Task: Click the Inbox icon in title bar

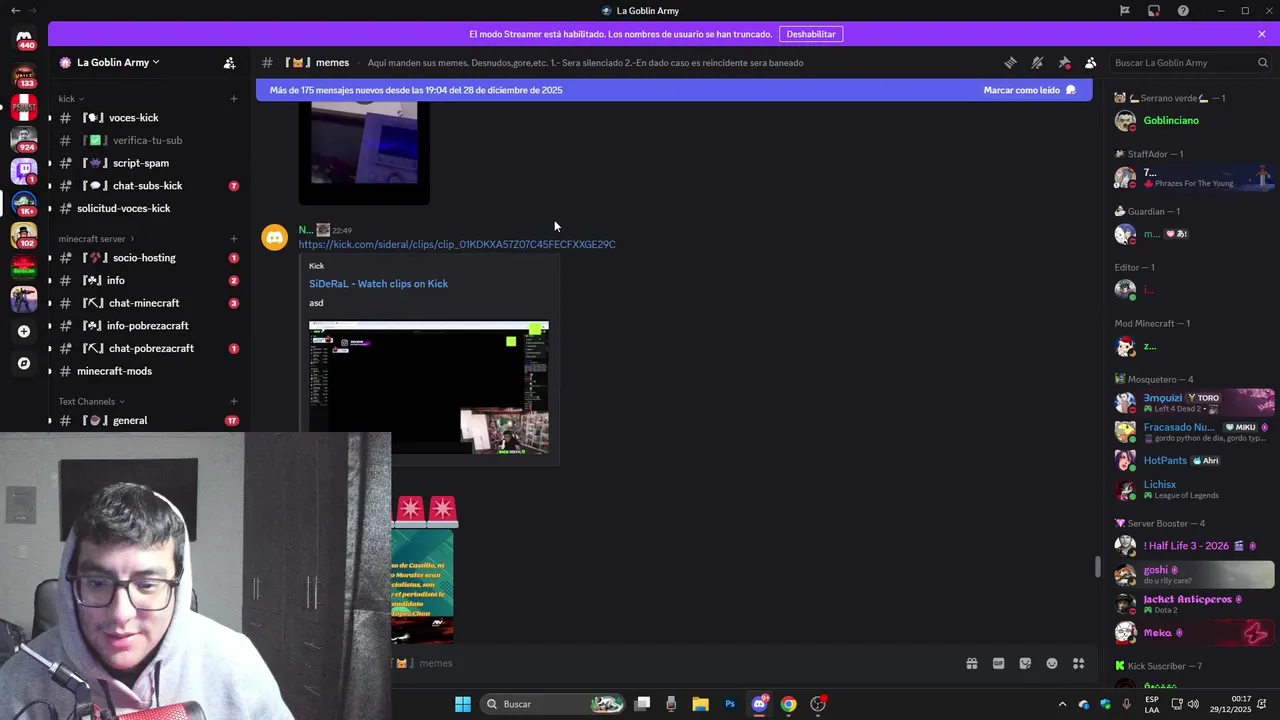Action: pos(1154,11)
